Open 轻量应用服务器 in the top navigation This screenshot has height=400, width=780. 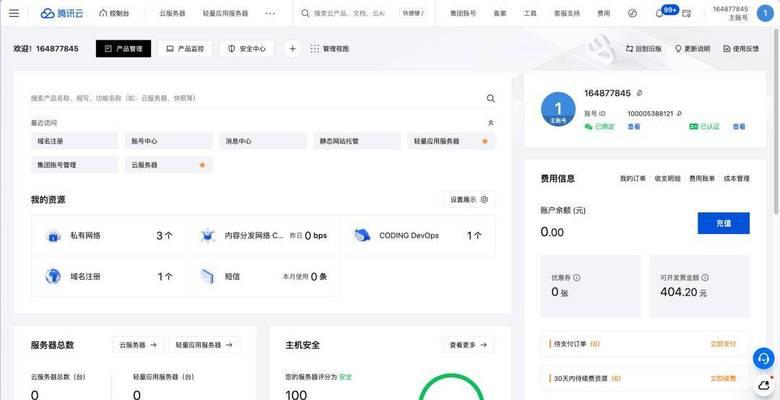click(225, 13)
